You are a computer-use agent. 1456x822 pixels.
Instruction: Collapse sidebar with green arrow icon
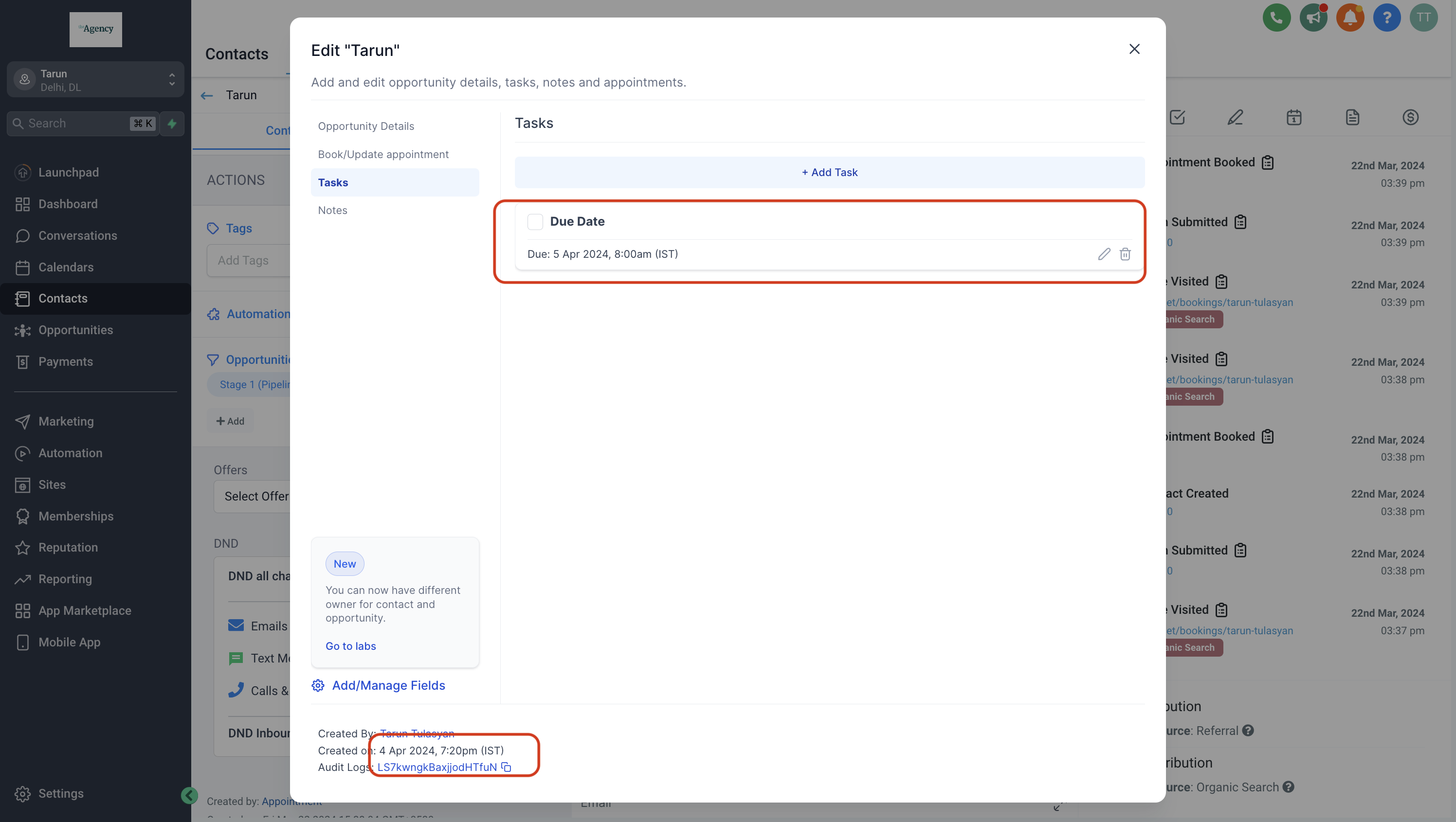coord(189,795)
